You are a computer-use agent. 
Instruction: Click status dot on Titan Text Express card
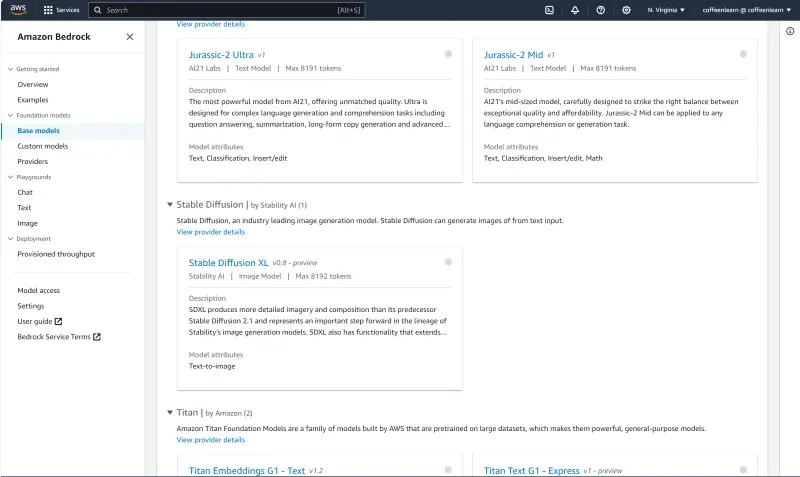(x=743, y=470)
